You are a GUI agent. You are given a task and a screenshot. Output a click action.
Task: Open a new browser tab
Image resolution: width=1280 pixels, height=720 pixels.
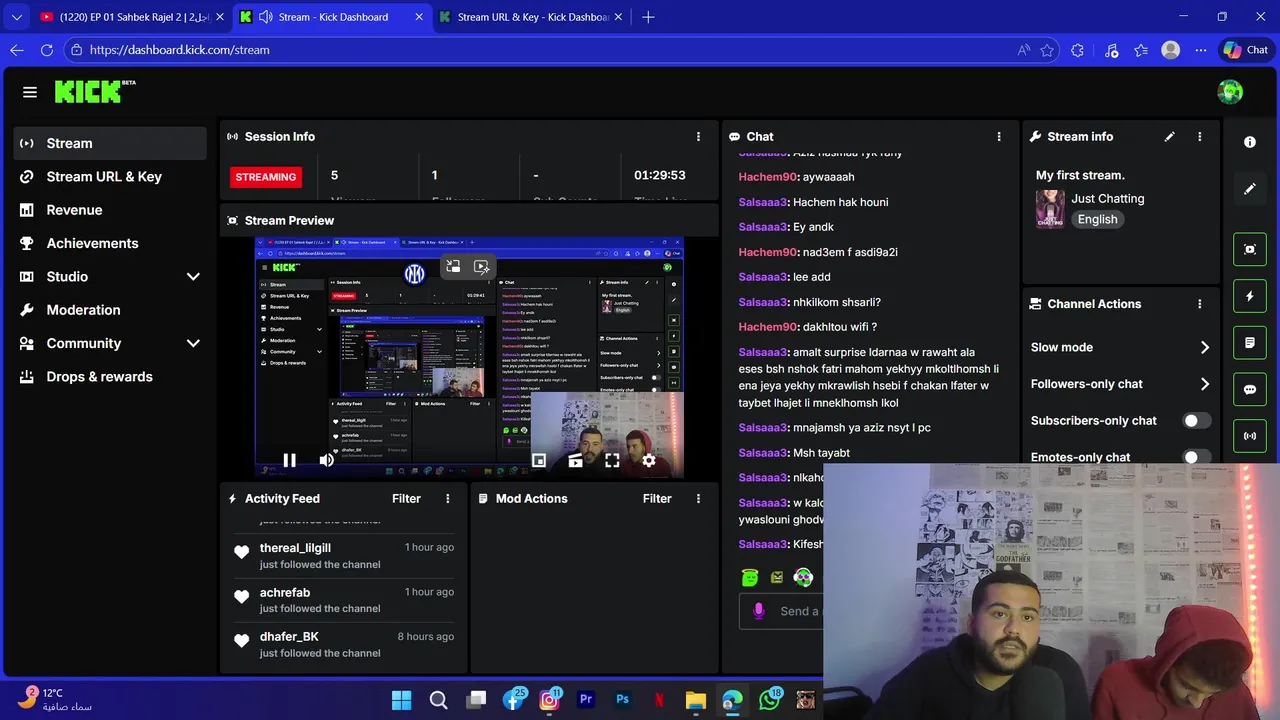pos(648,17)
